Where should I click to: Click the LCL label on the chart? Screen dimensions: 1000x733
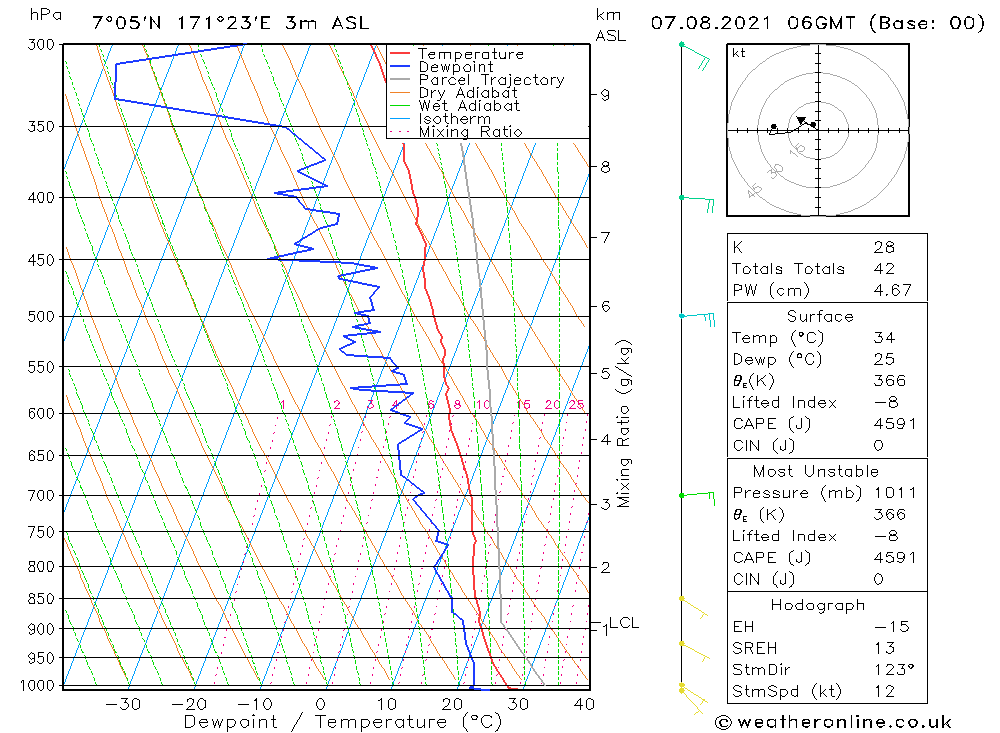[623, 623]
